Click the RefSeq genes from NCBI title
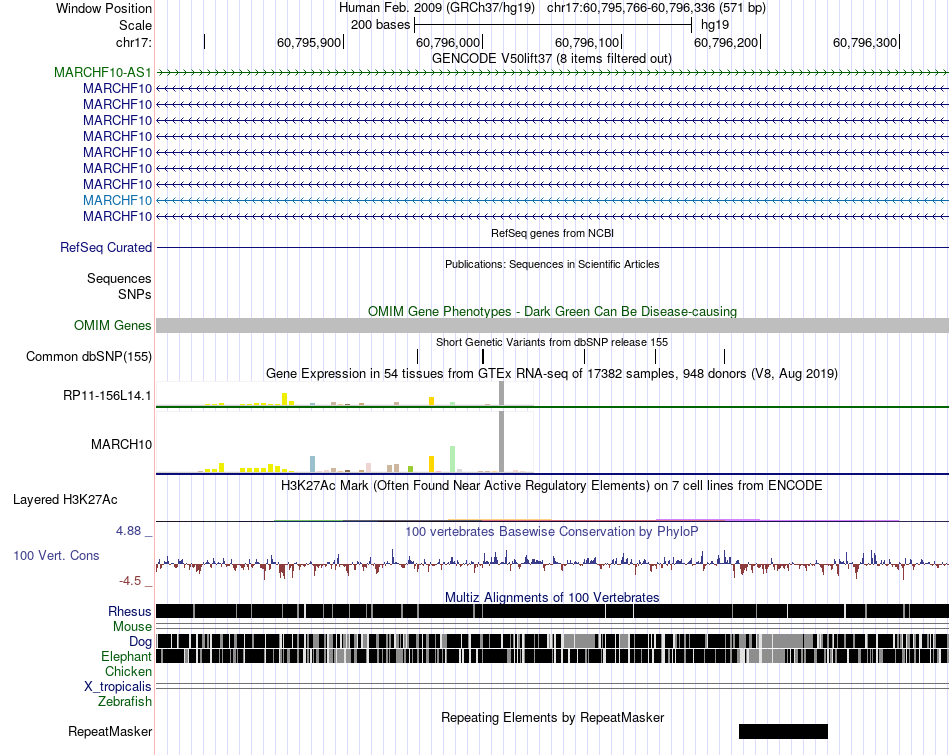 click(552, 233)
